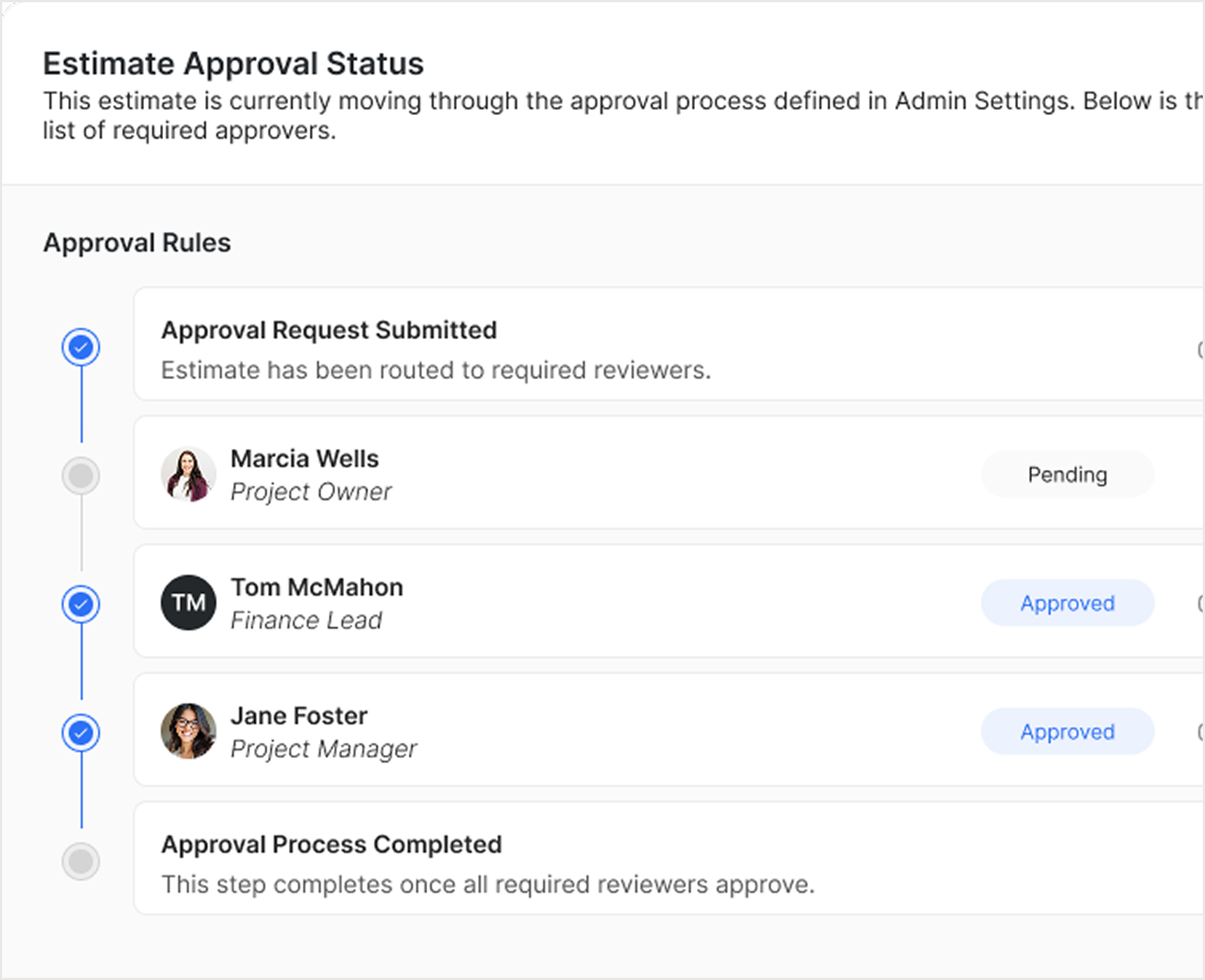This screenshot has width=1205, height=980.
Task: Click the Approval Rules section heading
Action: click(137, 243)
